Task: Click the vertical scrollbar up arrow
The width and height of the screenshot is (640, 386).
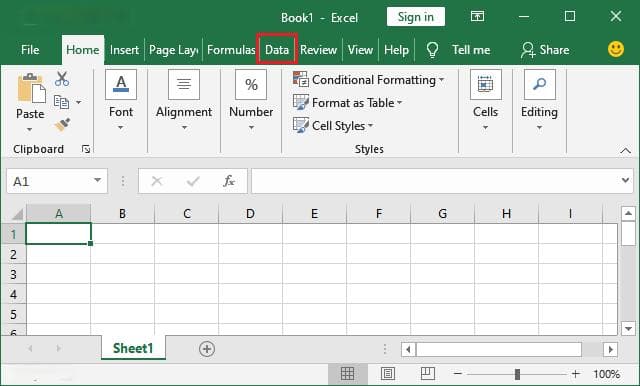Action: coord(628,213)
